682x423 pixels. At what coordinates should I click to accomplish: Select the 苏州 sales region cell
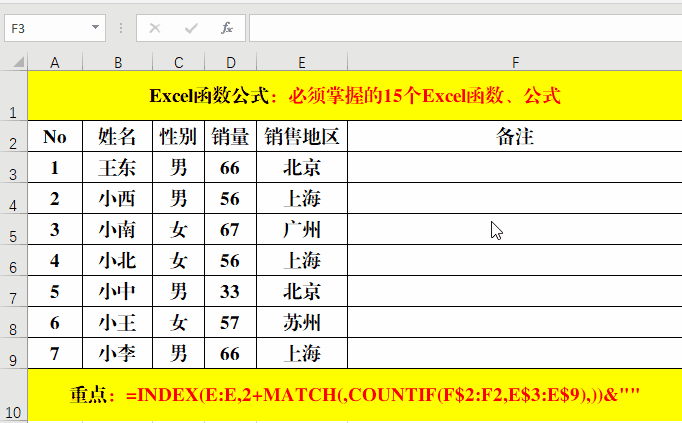pos(302,322)
